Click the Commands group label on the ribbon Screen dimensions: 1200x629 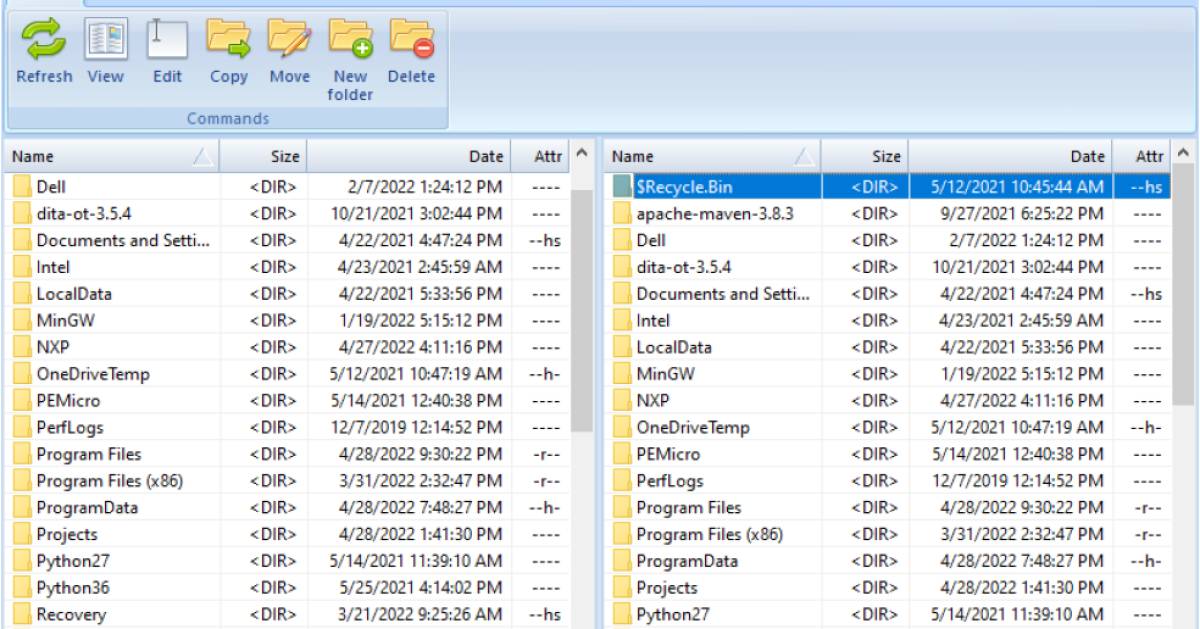coord(227,117)
